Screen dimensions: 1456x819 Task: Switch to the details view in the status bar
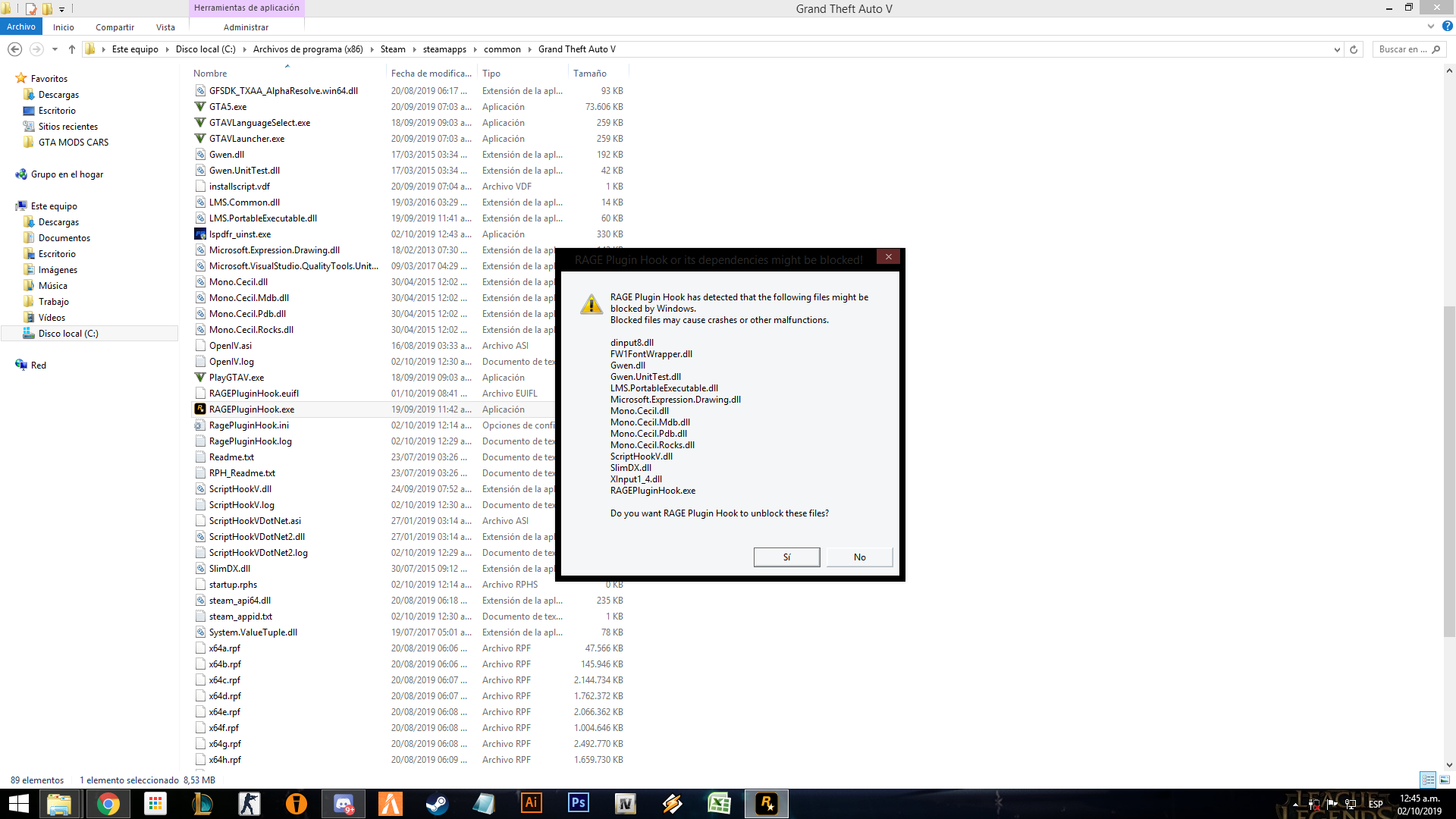click(x=1428, y=780)
